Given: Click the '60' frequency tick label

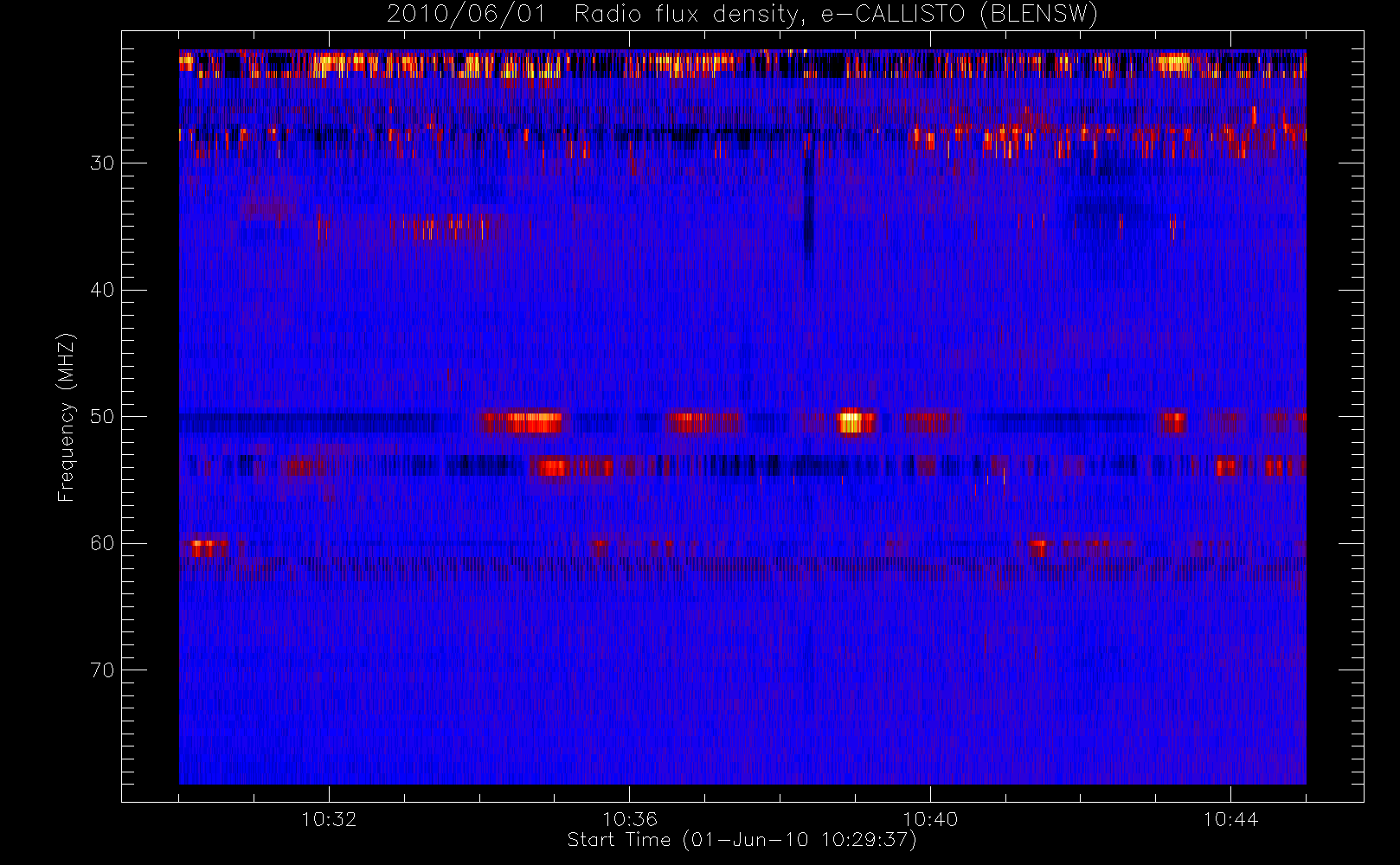Looking at the screenshot, I should (x=102, y=543).
